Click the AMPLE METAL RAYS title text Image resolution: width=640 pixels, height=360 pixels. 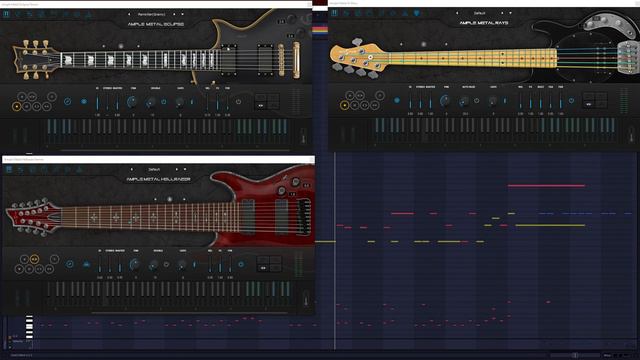pos(484,23)
